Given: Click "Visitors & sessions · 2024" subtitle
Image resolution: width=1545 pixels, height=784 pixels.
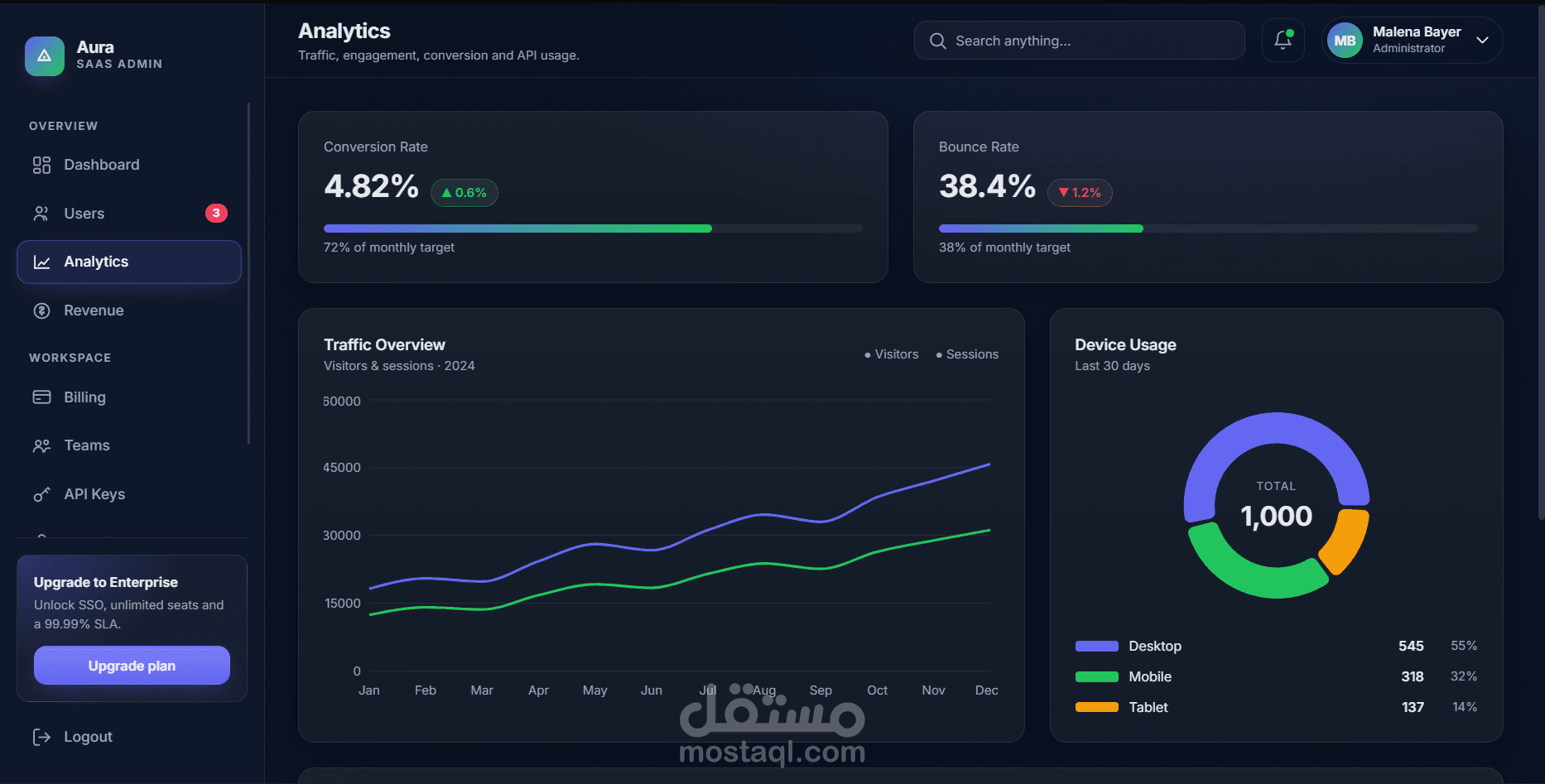Looking at the screenshot, I should [x=399, y=366].
